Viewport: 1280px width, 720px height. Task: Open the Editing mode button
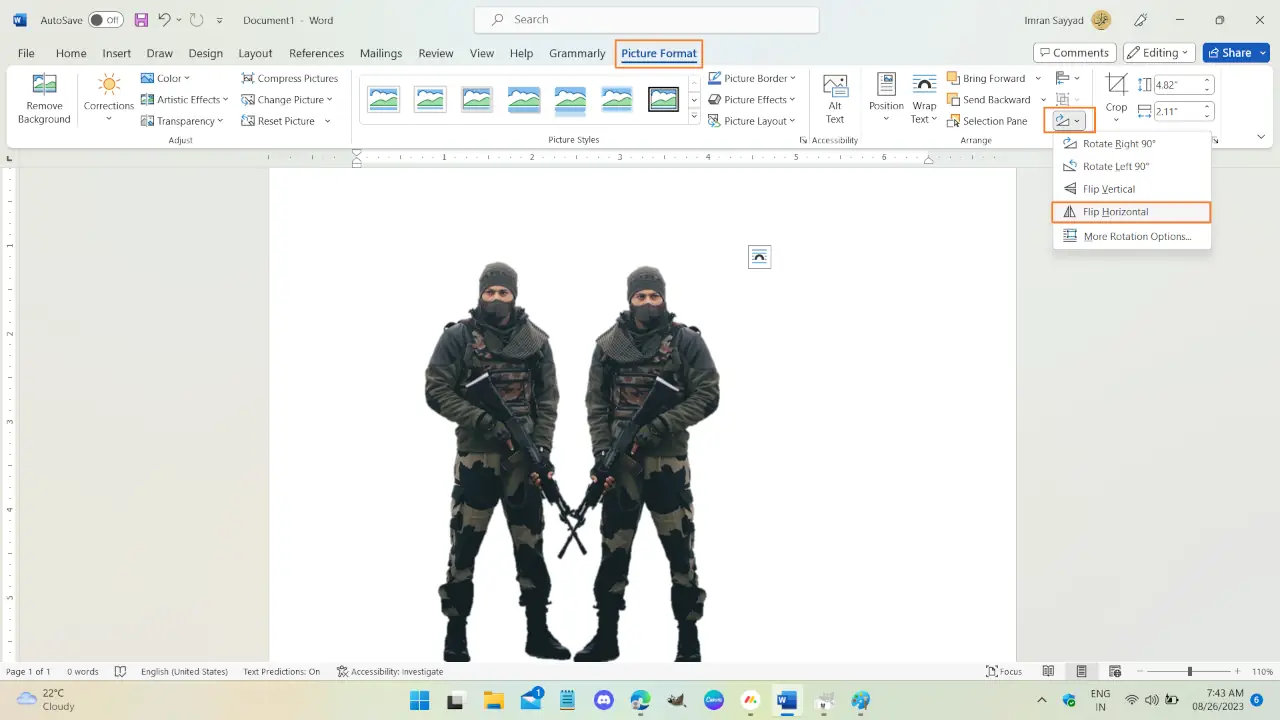coord(1159,53)
